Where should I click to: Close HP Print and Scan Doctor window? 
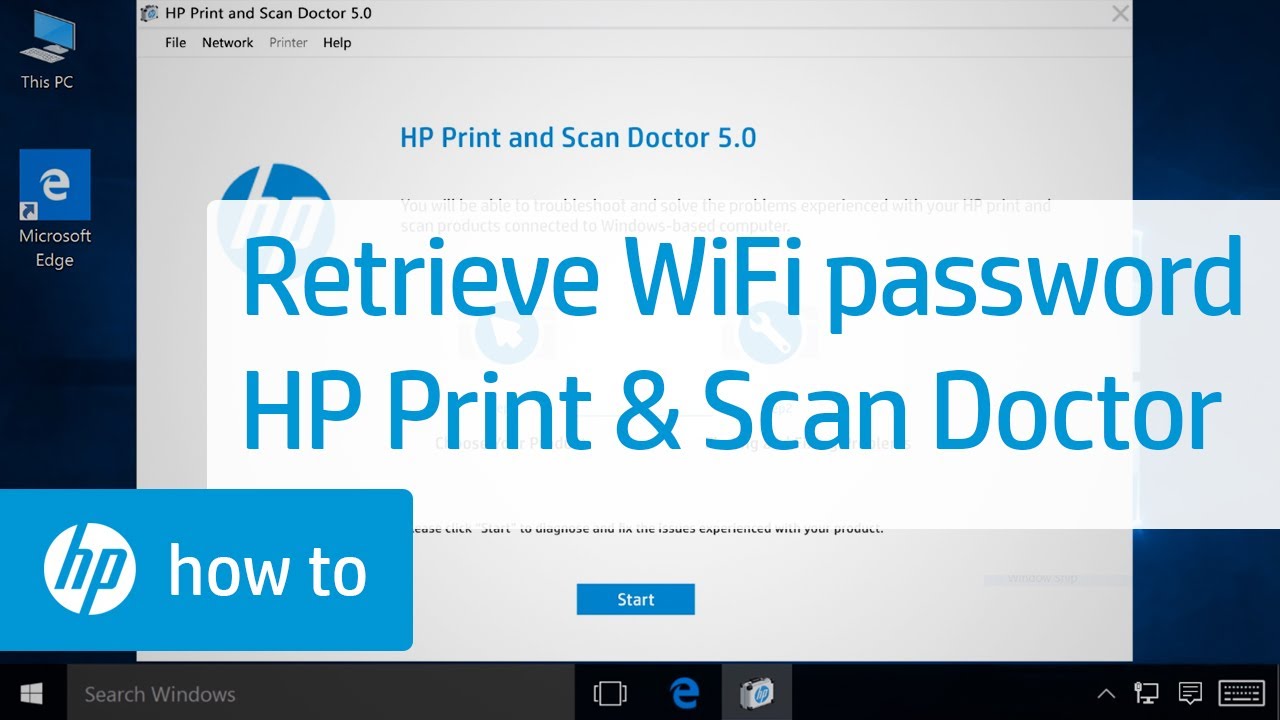coord(1120,14)
